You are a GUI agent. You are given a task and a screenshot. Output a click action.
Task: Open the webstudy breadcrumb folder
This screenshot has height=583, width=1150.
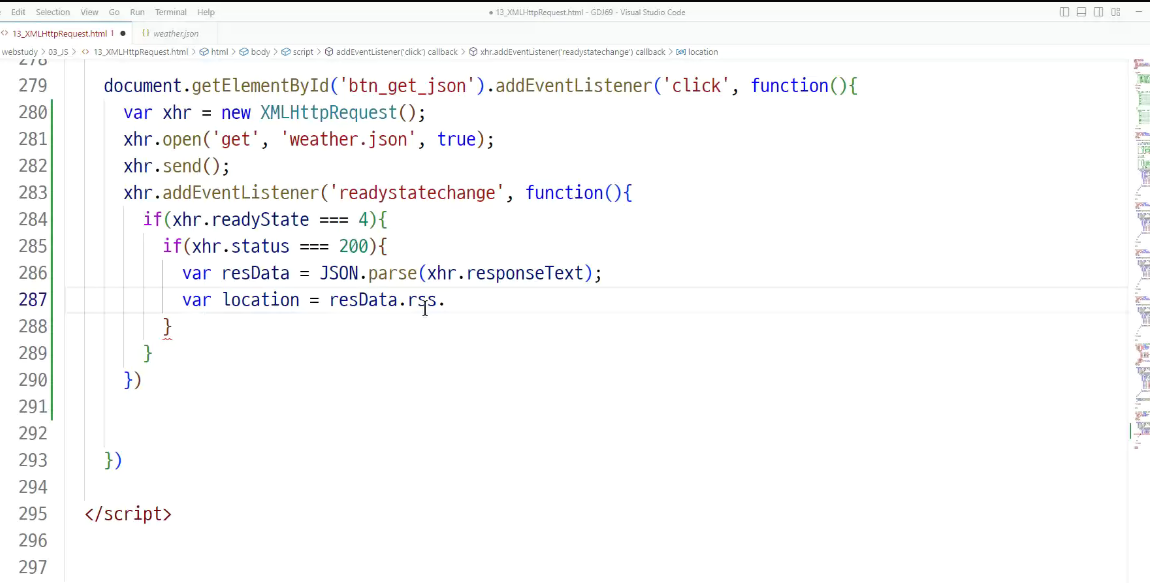[18, 52]
